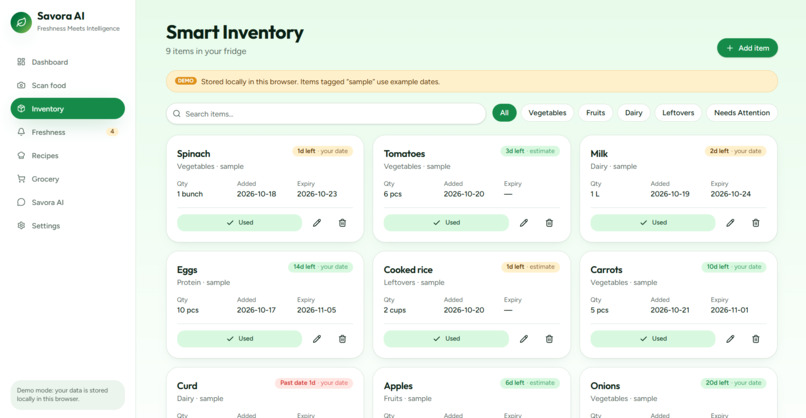The image size is (806, 418).
Task: Filter by Fruits
Action: click(595, 113)
